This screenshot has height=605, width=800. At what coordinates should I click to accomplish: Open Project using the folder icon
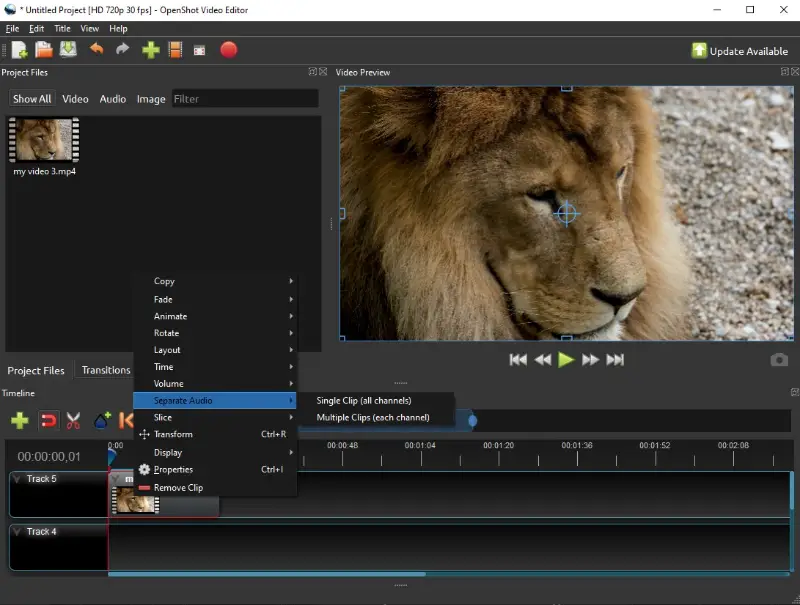44,50
